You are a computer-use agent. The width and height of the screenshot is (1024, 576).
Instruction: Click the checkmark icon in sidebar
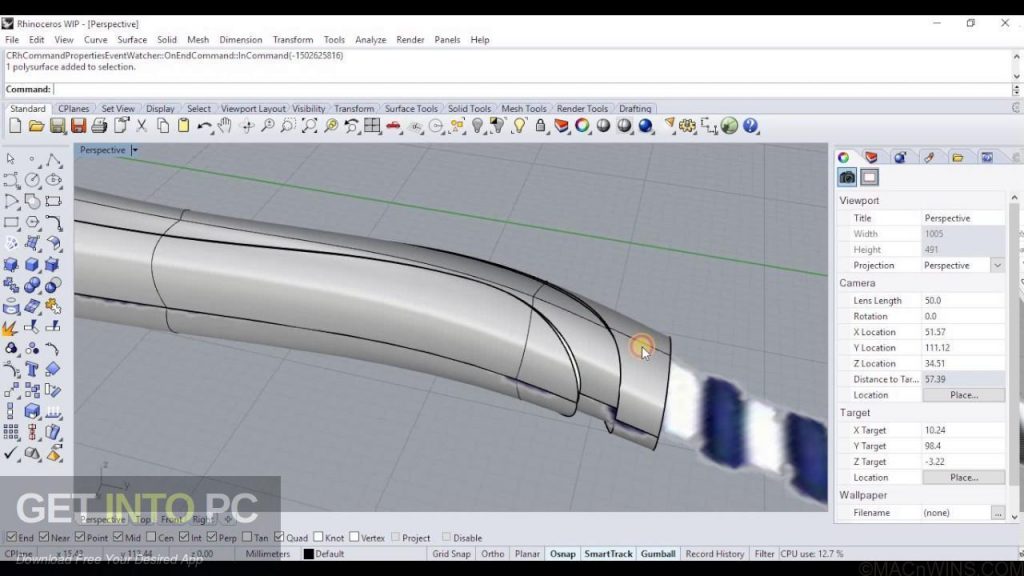pyautogui.click(x=11, y=453)
